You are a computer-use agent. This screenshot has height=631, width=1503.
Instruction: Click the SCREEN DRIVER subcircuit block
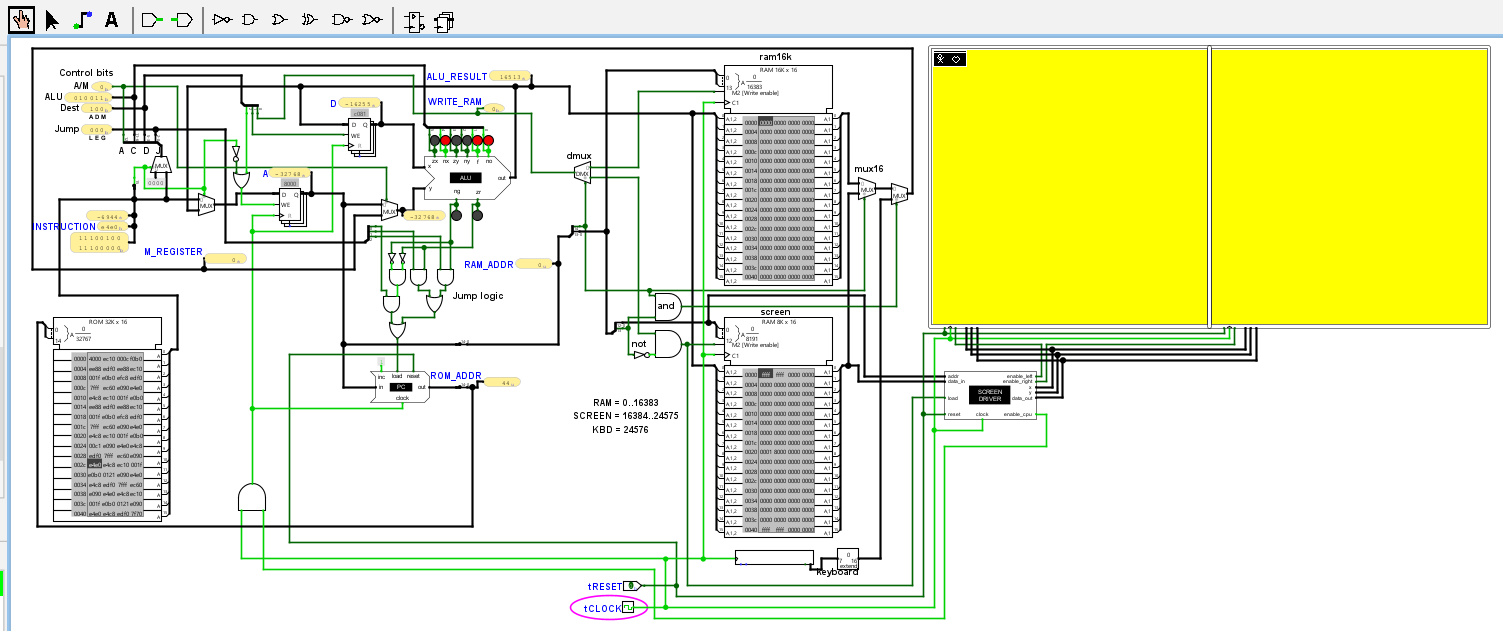989,395
